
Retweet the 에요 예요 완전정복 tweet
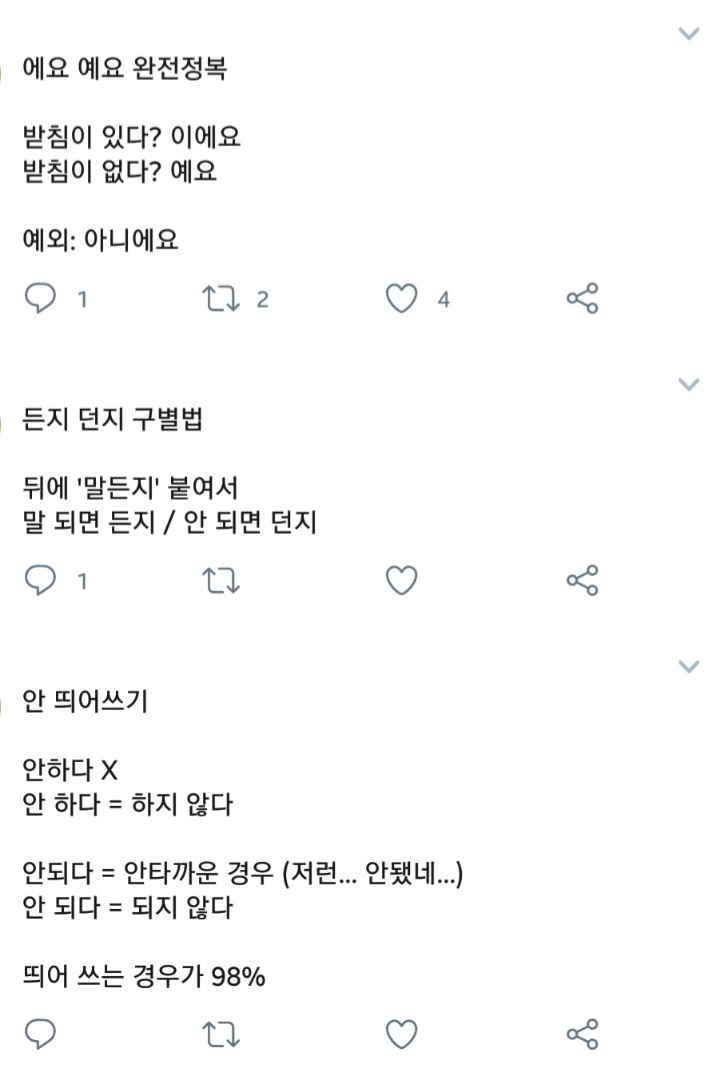pos(219,298)
